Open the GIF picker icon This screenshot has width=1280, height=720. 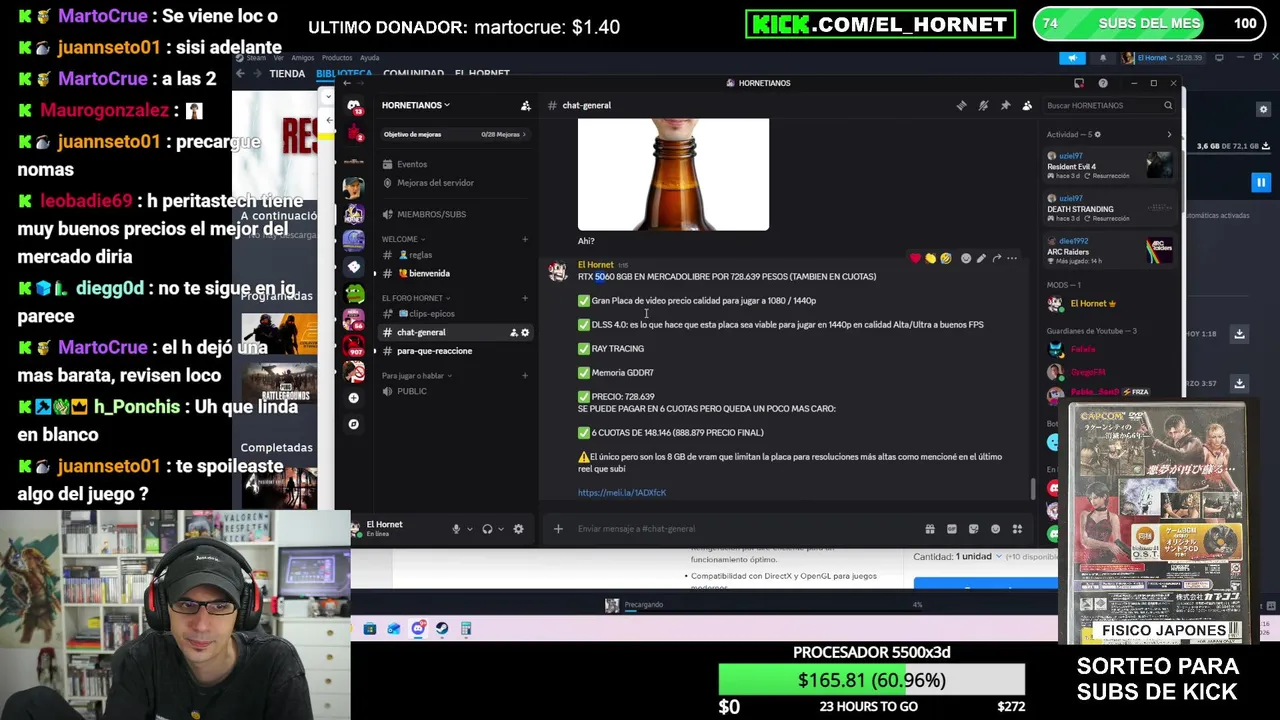951,529
